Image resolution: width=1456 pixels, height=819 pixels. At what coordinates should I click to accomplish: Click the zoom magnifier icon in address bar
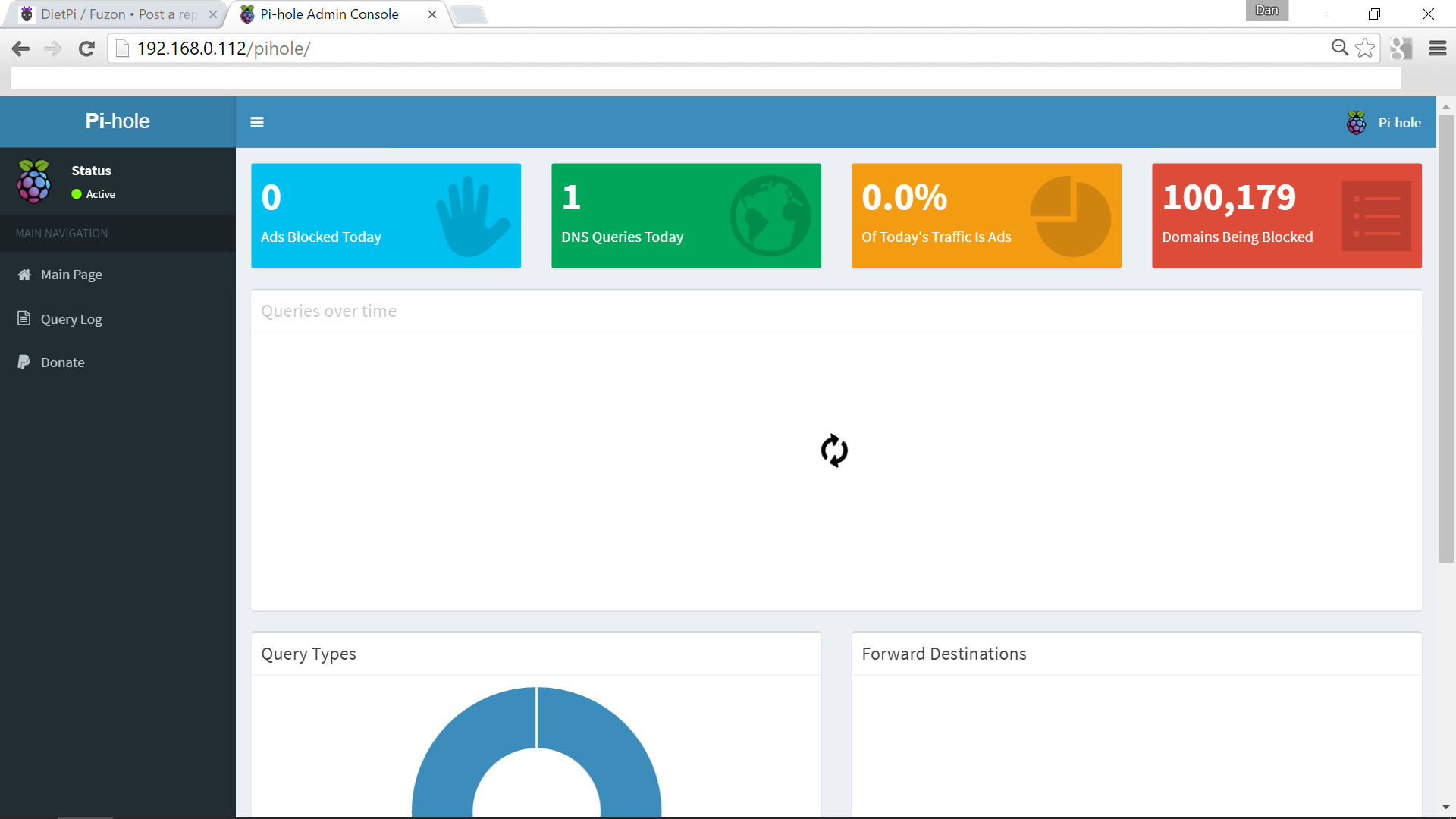coord(1340,48)
